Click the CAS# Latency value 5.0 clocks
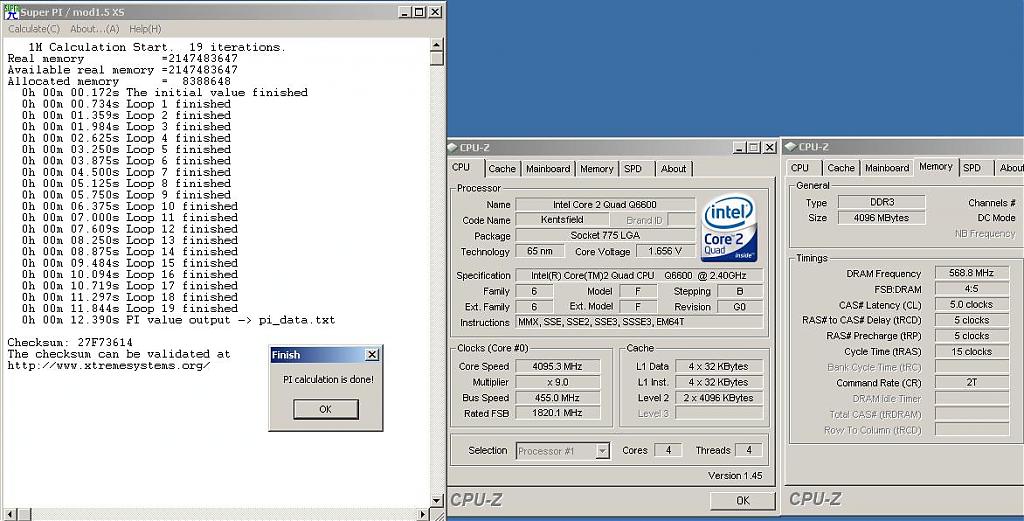 [x=972, y=304]
